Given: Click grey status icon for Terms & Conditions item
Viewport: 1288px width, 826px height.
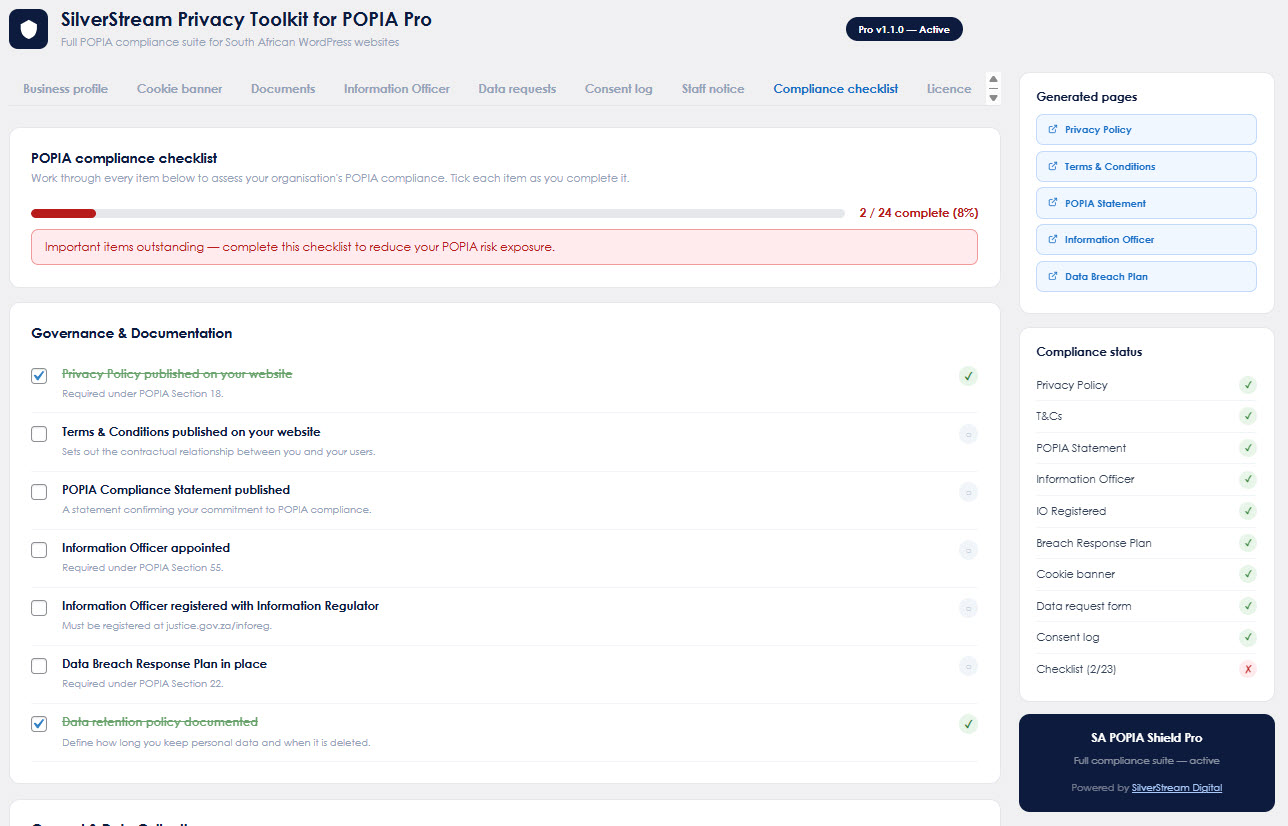Looking at the screenshot, I should [x=967, y=434].
